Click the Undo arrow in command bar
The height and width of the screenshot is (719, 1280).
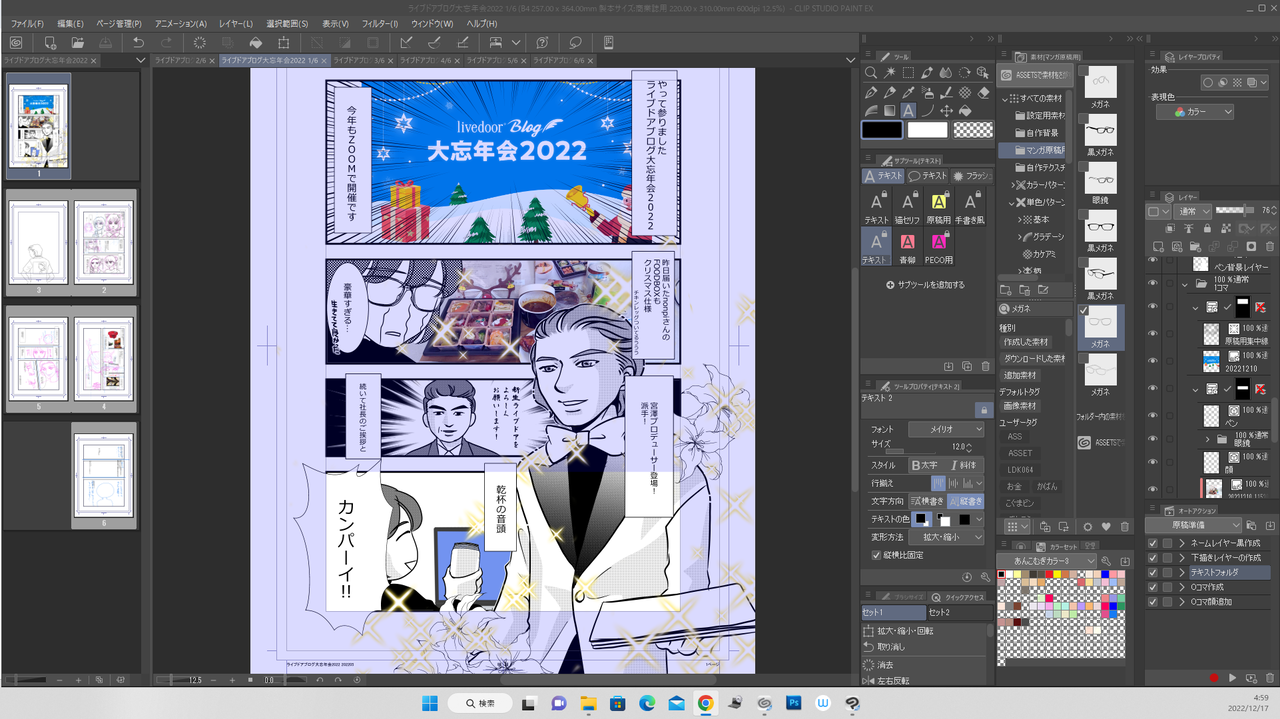coord(139,43)
